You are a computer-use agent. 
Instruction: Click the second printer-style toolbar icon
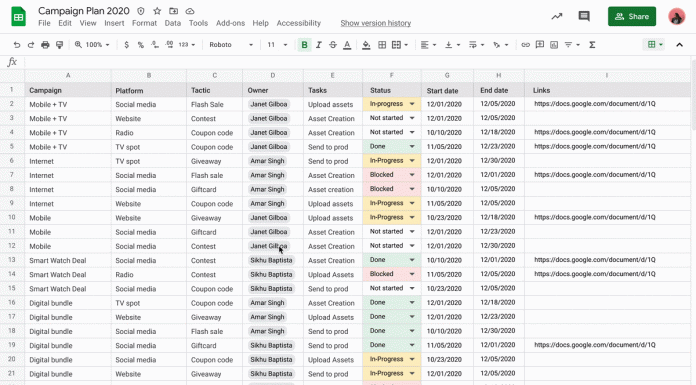click(x=59, y=45)
